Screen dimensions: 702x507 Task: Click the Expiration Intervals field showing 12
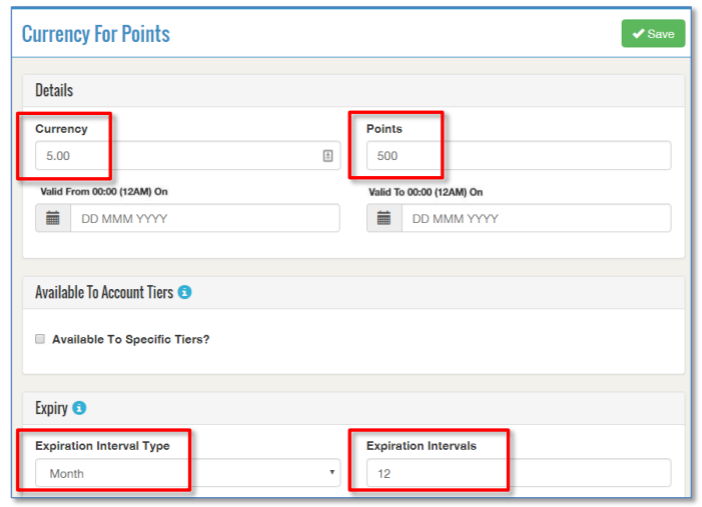[x=517, y=473]
